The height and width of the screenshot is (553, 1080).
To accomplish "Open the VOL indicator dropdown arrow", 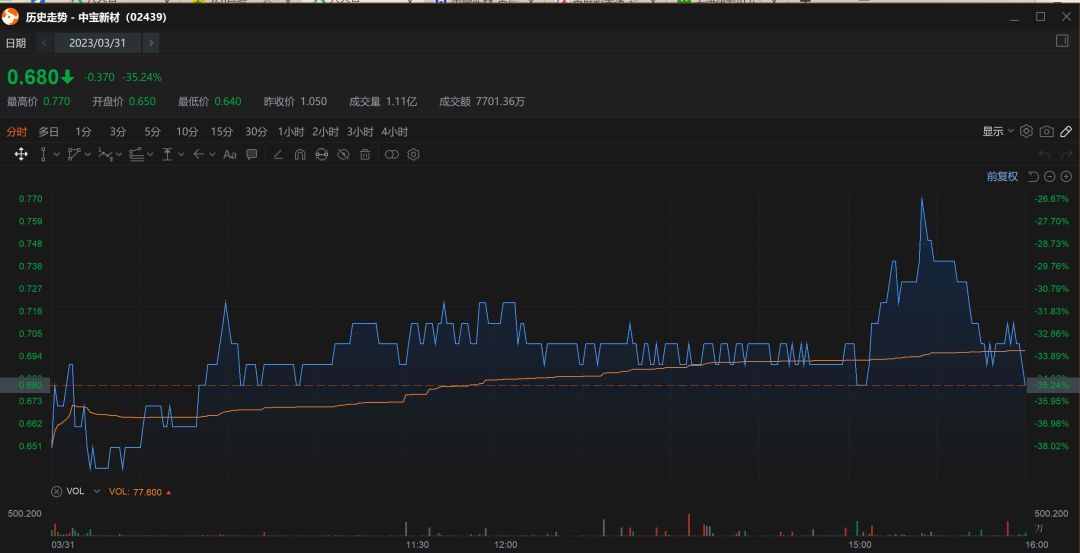I will pyautogui.click(x=97, y=492).
